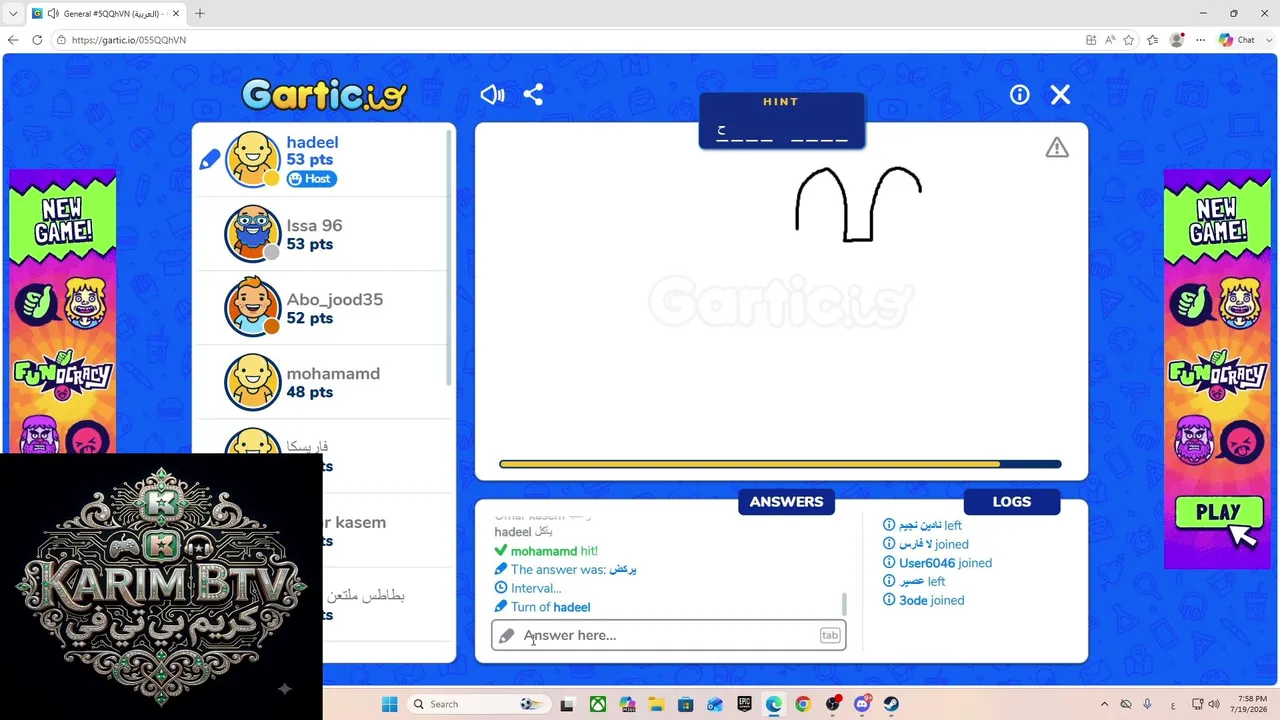Click the HINT word panel
Image resolution: width=1280 pixels, height=720 pixels.
pos(781,121)
